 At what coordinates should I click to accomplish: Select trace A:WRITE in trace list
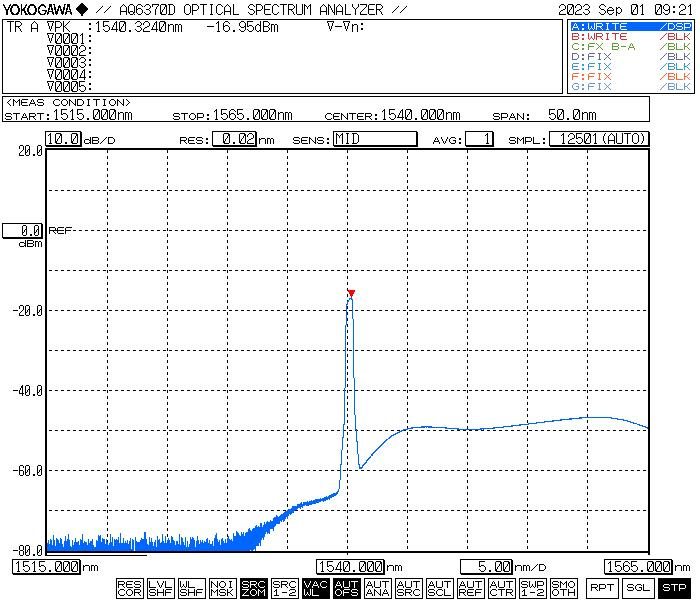[630, 26]
